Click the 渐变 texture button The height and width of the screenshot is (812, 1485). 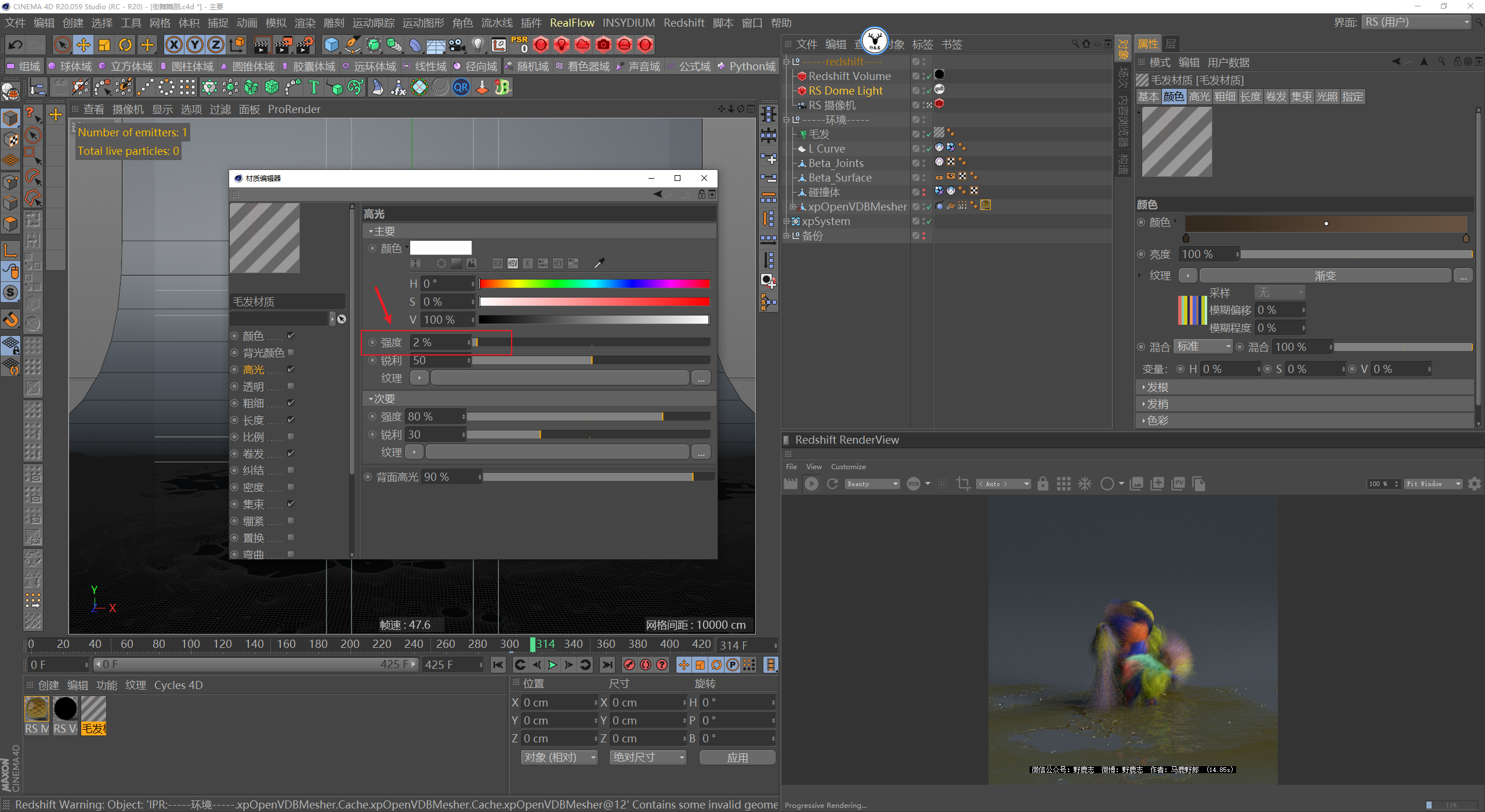point(1324,276)
